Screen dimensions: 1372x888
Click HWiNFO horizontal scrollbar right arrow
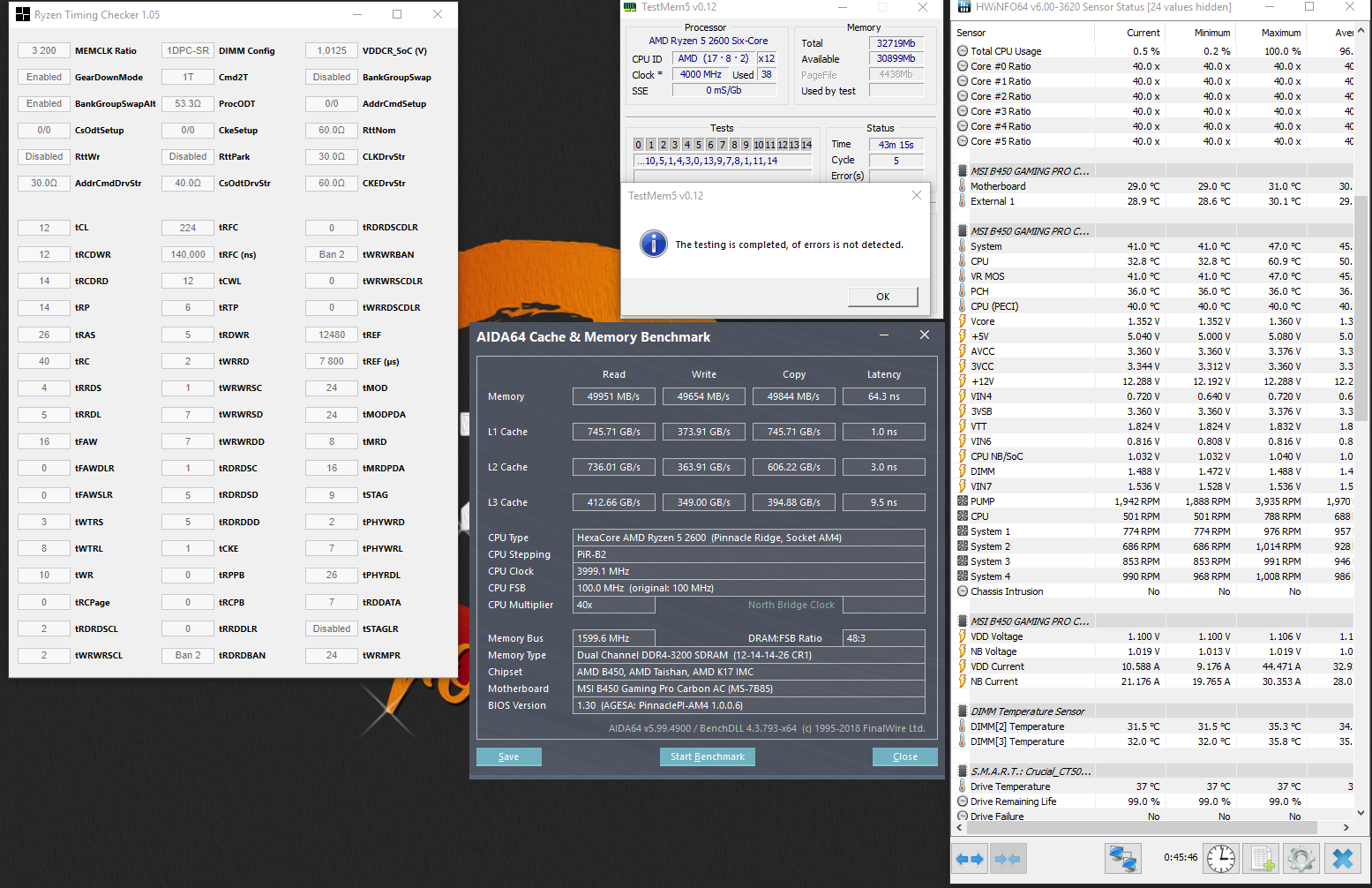click(x=1346, y=828)
